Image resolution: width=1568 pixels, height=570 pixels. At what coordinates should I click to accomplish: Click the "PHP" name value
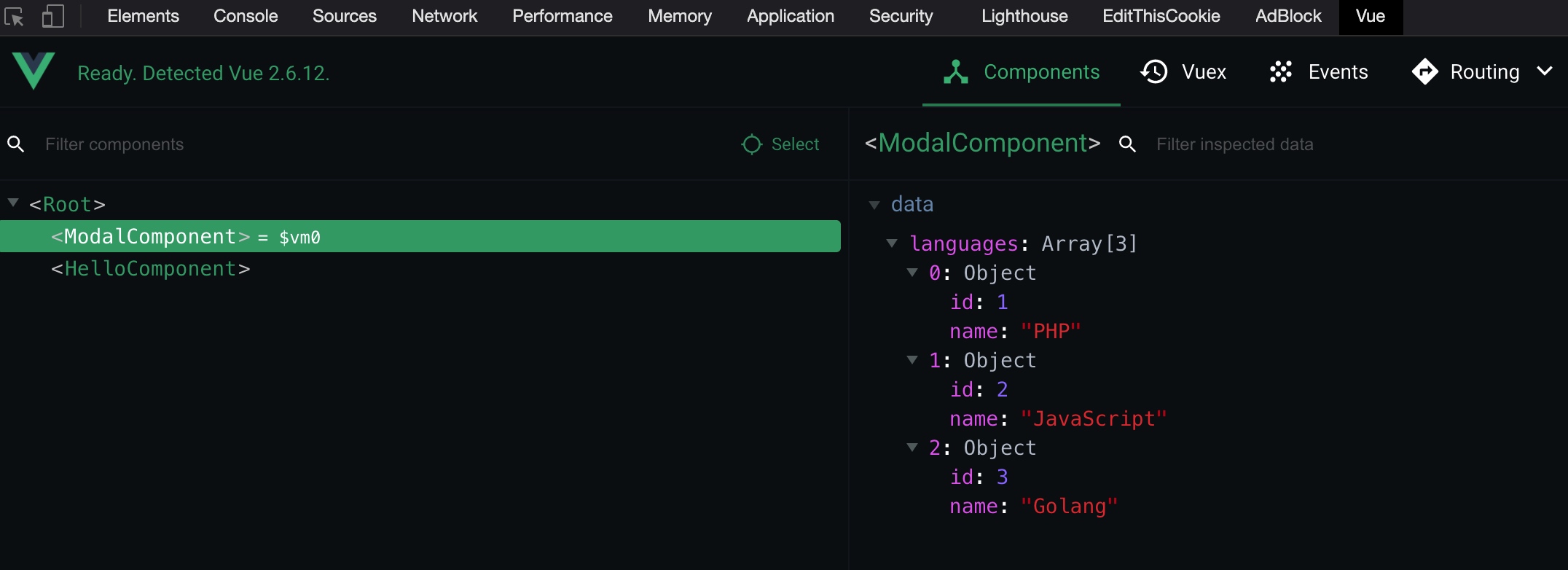coord(1050,331)
